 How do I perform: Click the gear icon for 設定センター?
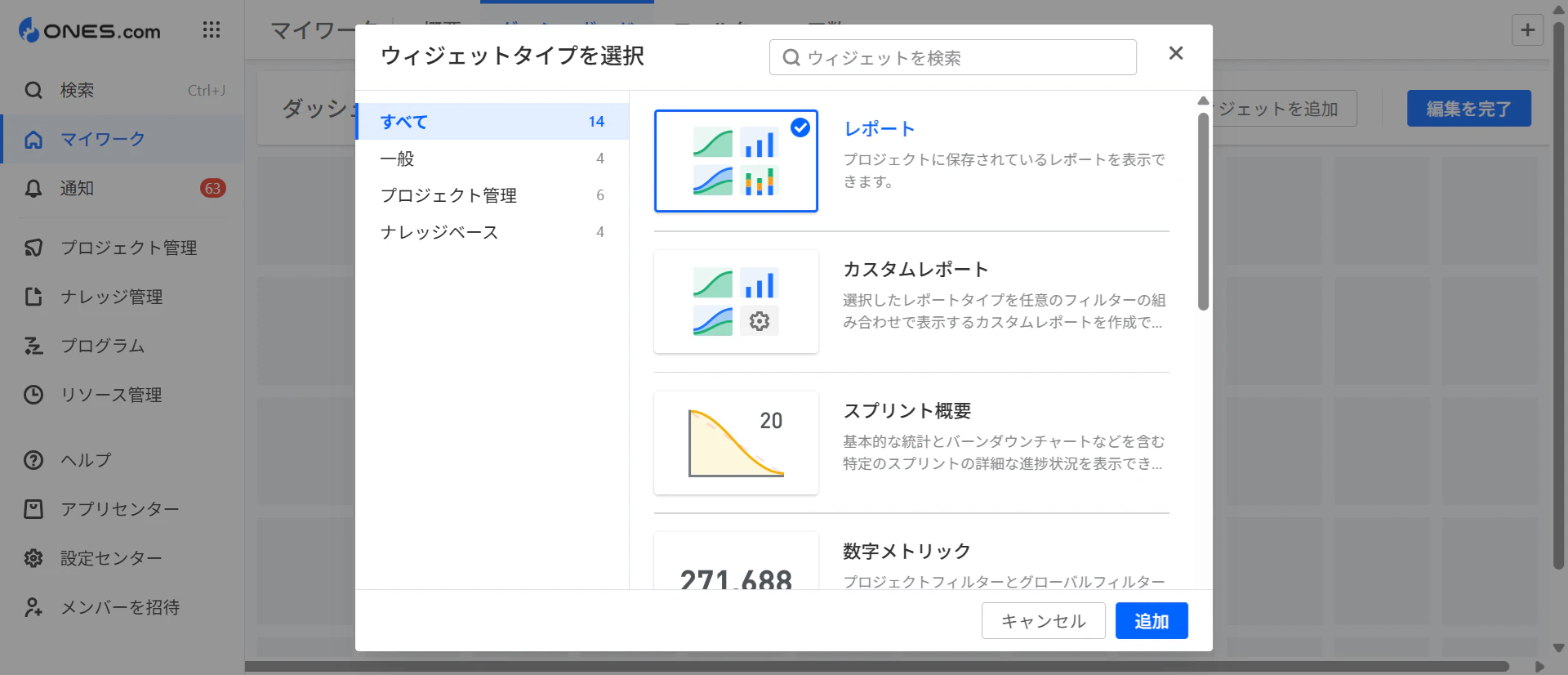[33, 558]
